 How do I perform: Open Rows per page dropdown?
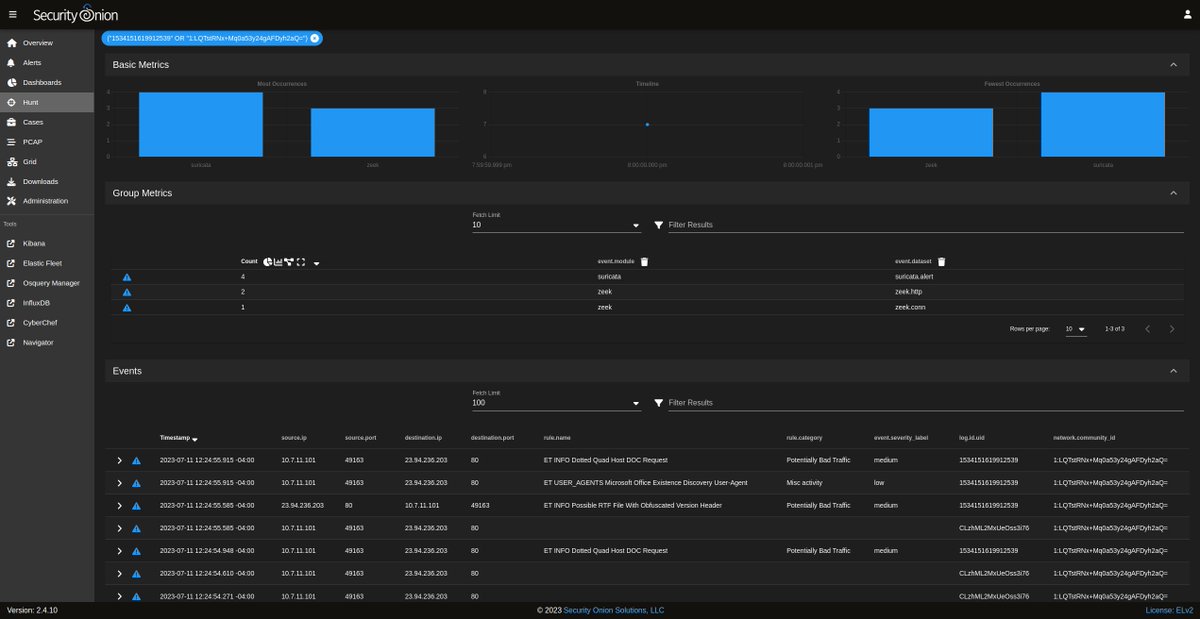click(x=1076, y=329)
